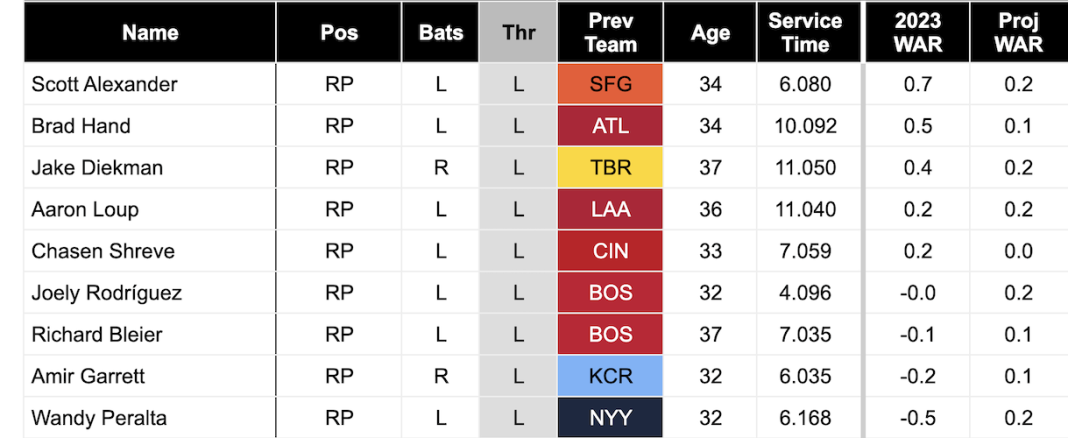This screenshot has height=438, width=1068.
Task: Select the Wandy Peralta name cell
Action: tap(99, 418)
